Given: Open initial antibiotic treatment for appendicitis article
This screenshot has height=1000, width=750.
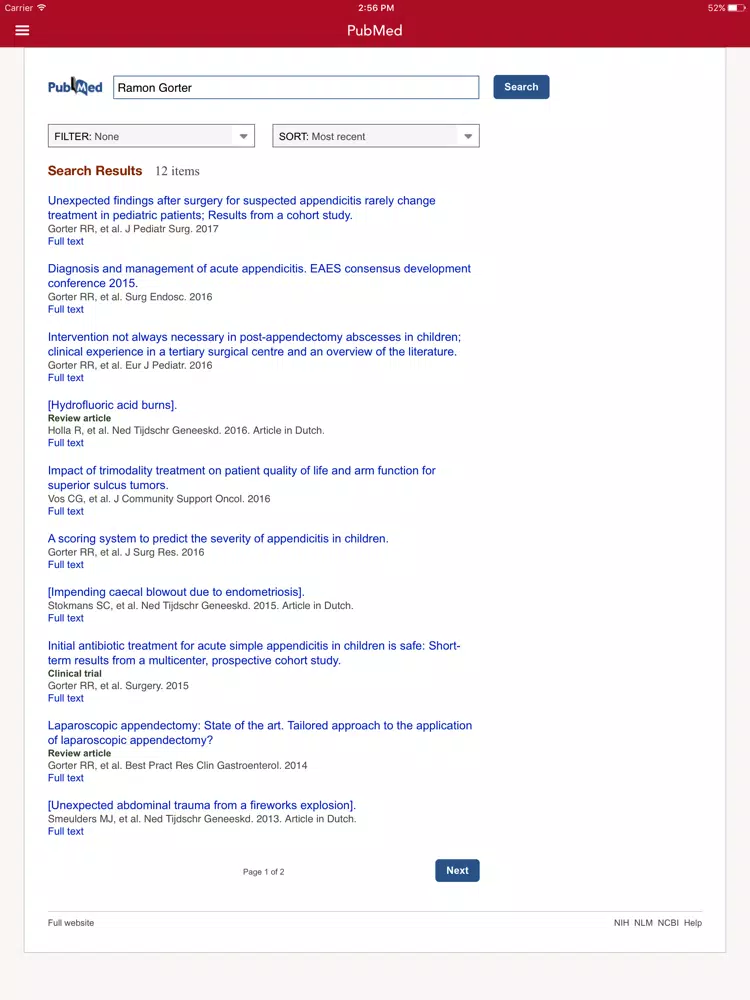Looking at the screenshot, I should pos(254,652).
